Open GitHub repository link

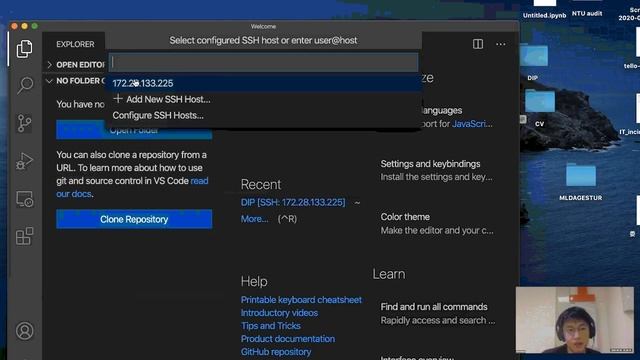(x=276, y=352)
